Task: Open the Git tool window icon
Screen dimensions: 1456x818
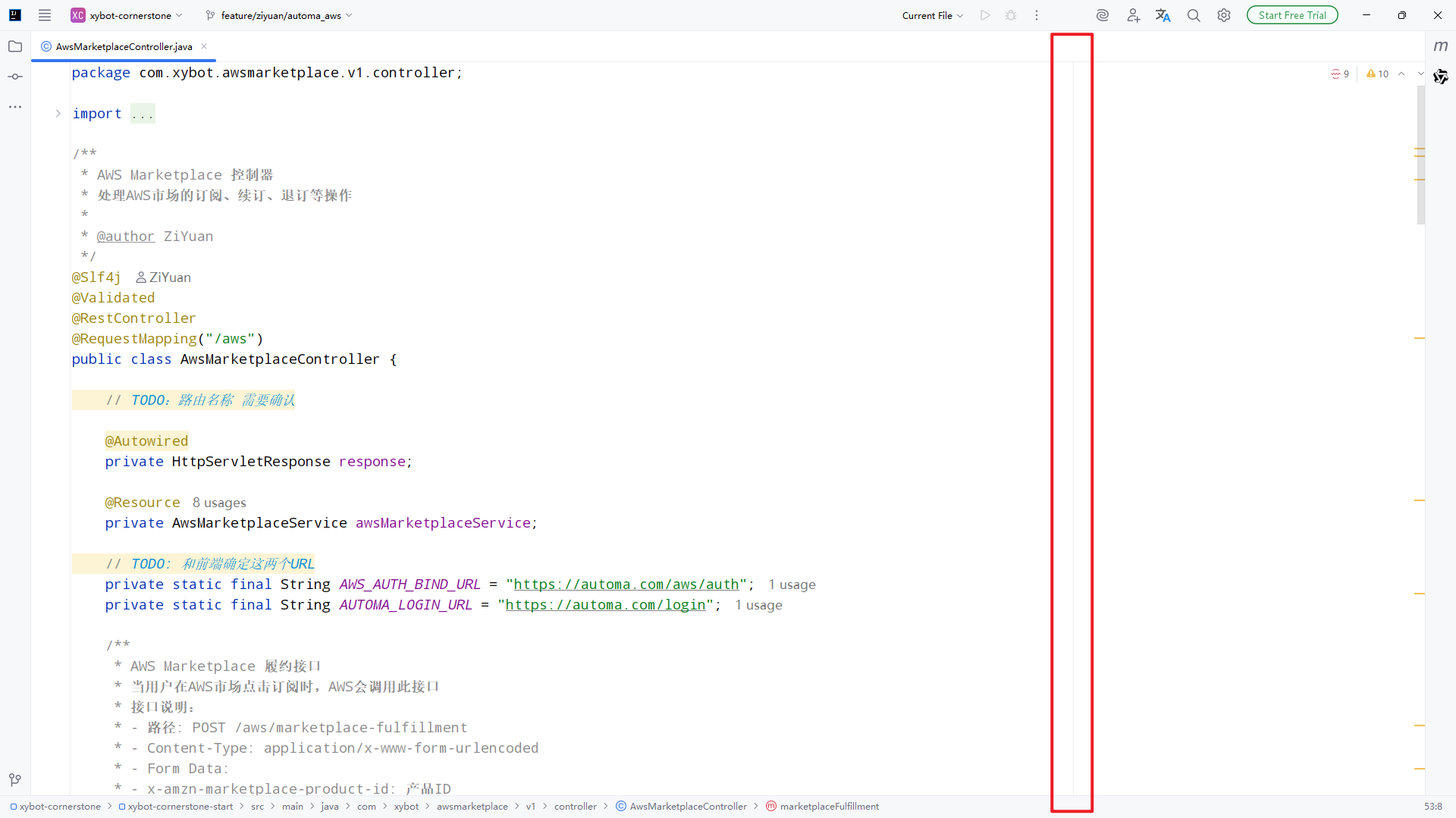Action: coord(15,779)
